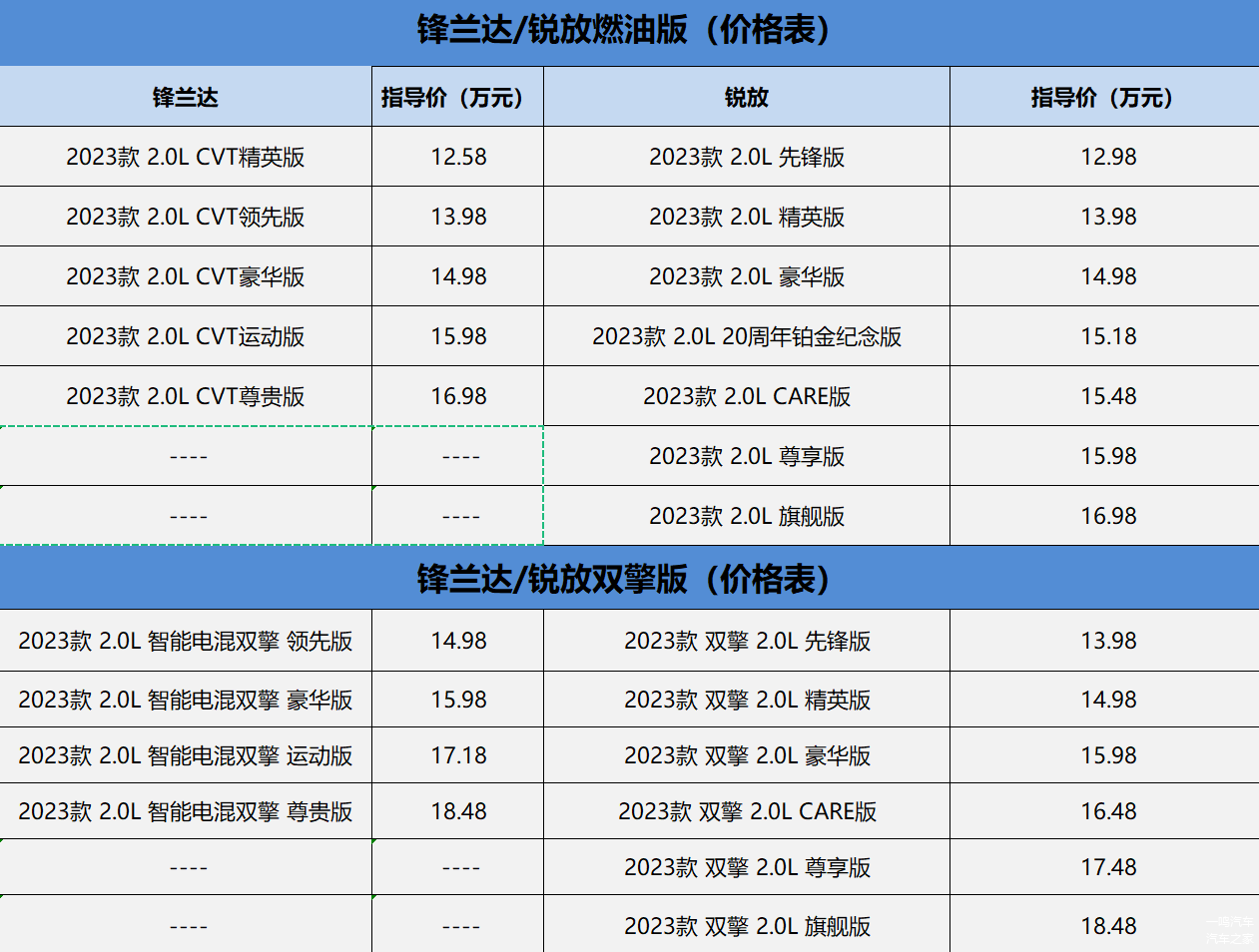Viewport: 1259px width, 952px height.
Task: Select the 锐放 column header cell
Action: (x=747, y=98)
